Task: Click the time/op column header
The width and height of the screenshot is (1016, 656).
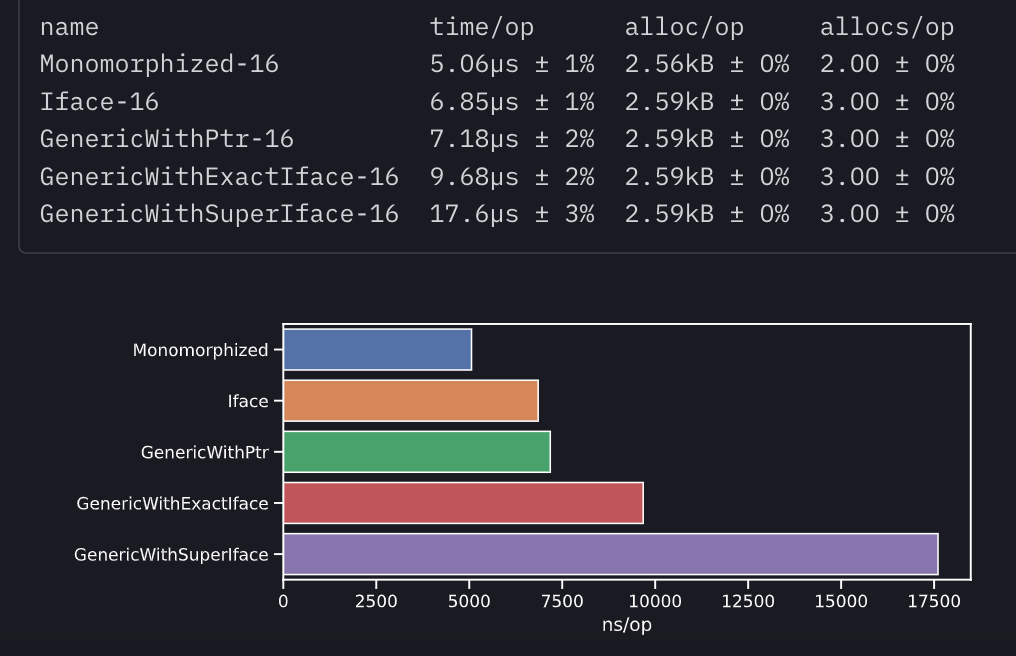Action: 482,27
